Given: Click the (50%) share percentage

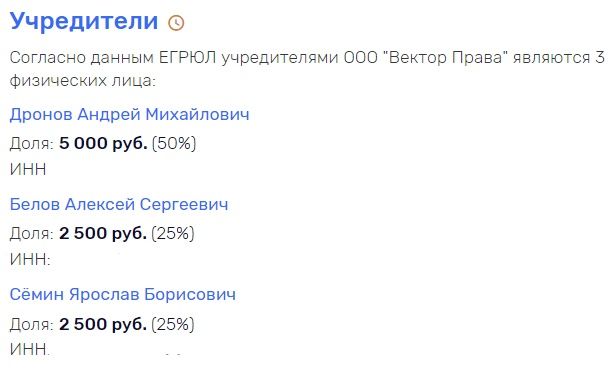Looking at the screenshot, I should pos(174,143).
